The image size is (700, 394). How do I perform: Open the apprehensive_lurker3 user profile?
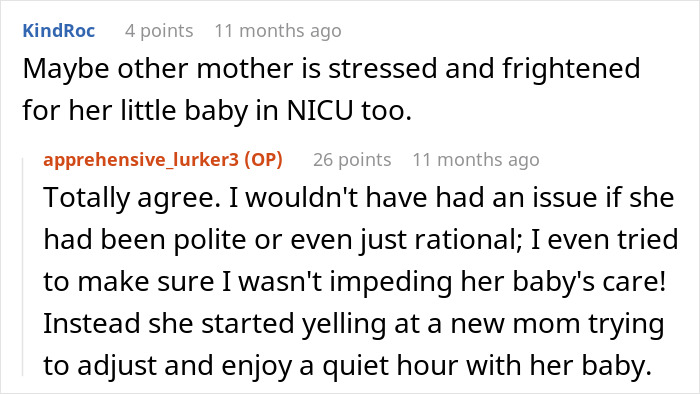coord(141,160)
